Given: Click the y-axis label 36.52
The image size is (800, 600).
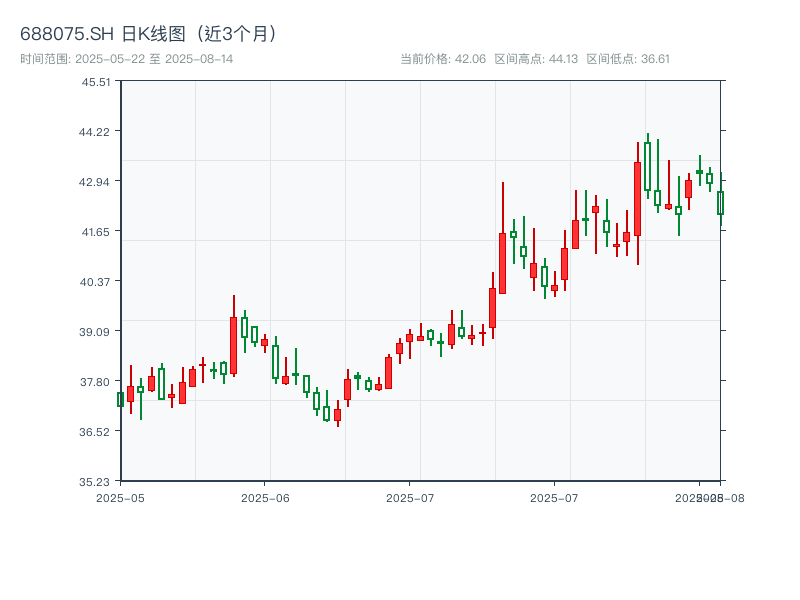Looking at the screenshot, I should pyautogui.click(x=94, y=432).
